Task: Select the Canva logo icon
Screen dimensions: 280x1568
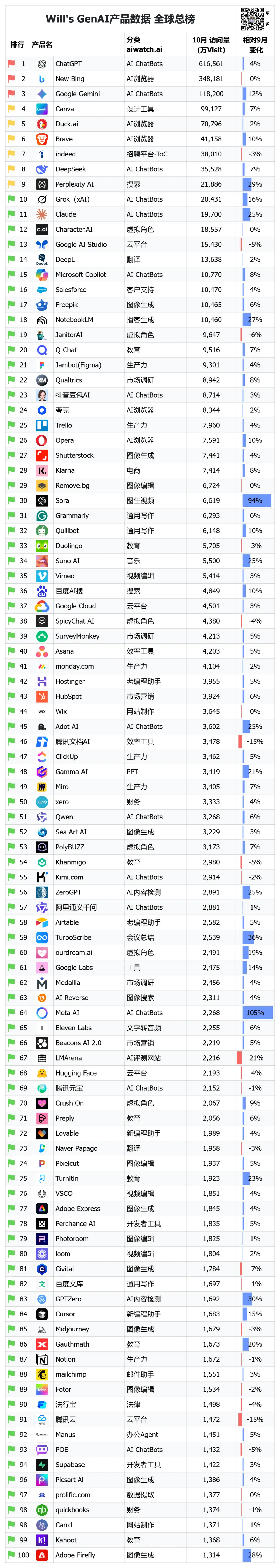Action: coord(42,109)
